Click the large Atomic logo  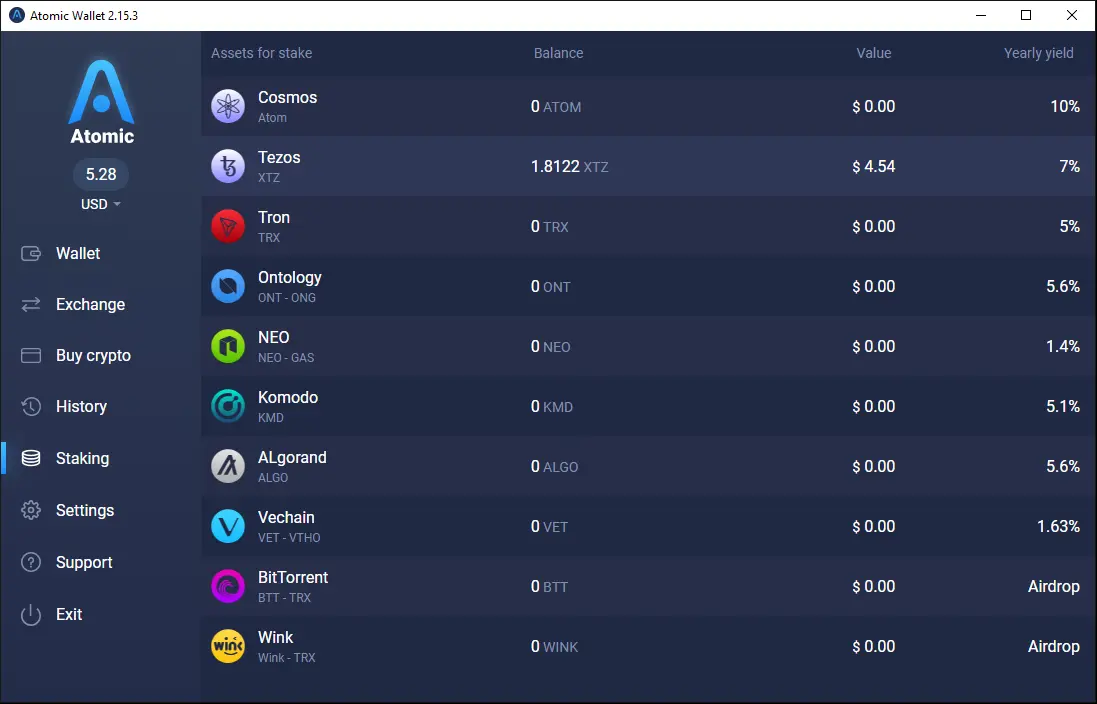point(101,92)
